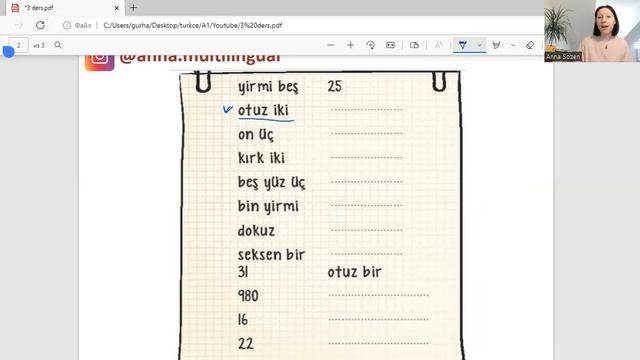Fit page to width
Screen dimensions: 640x360
point(390,45)
